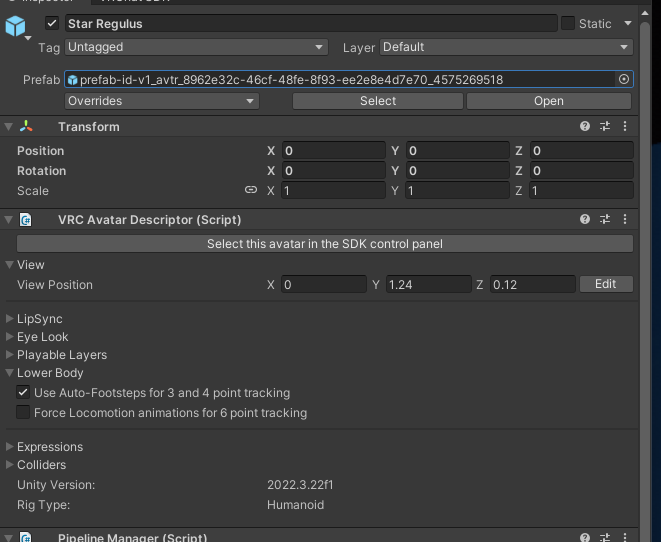This screenshot has height=542, width=661.
Task: Open the prefab Overrides dropdown
Action: click(x=162, y=101)
